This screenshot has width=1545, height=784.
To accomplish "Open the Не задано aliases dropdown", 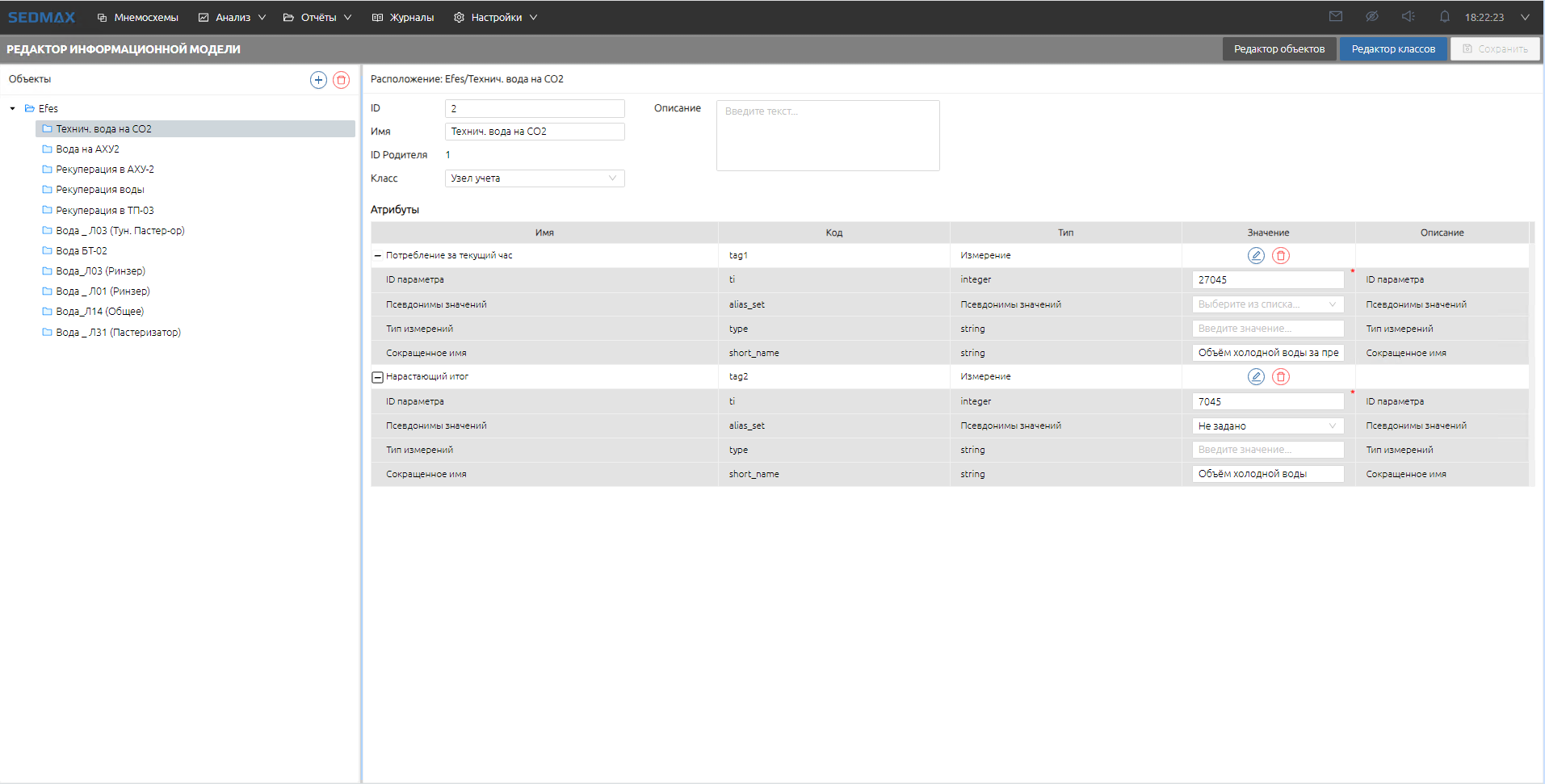I will tap(1267, 426).
